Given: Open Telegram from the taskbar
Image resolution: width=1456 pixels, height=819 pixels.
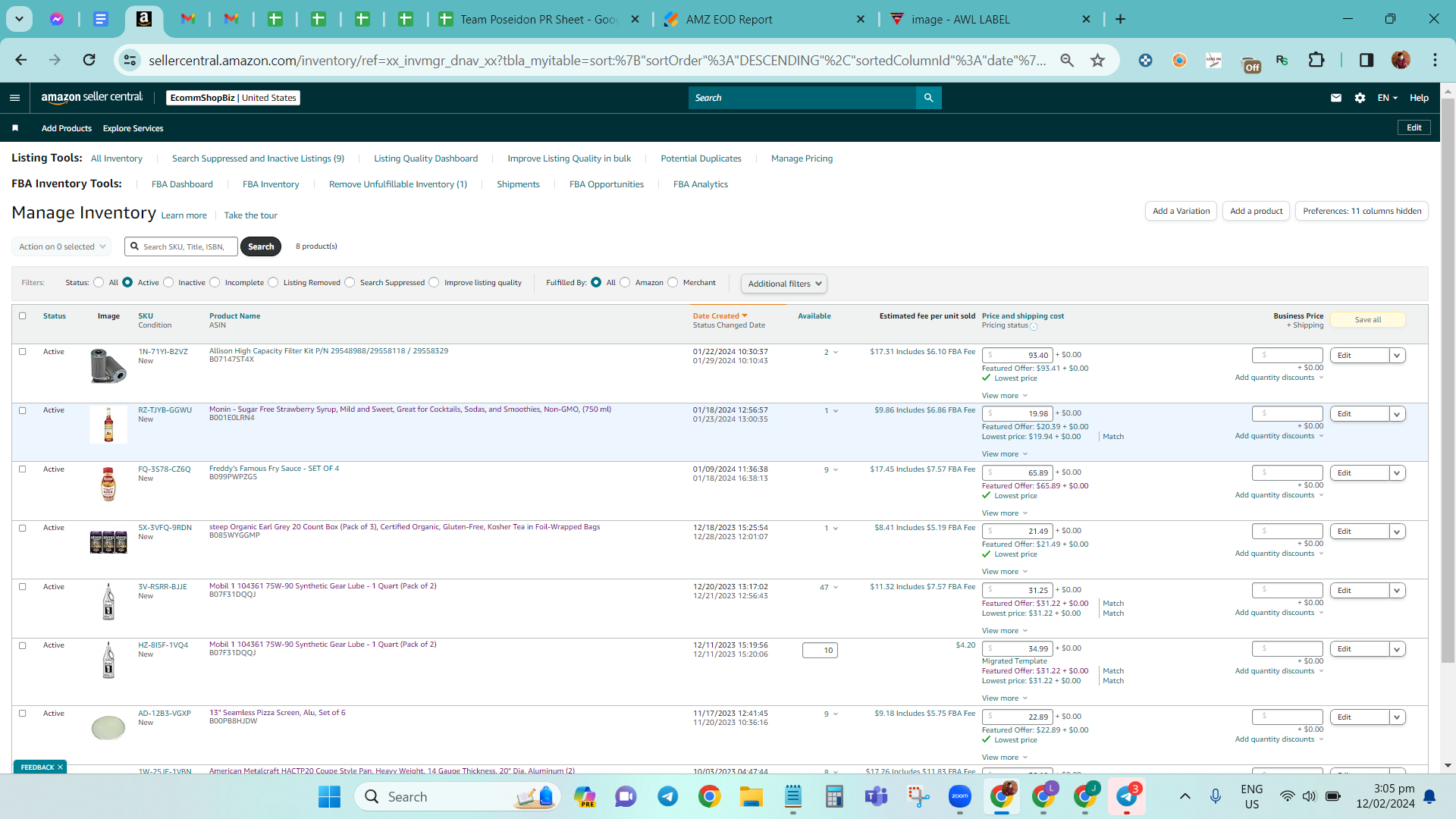Looking at the screenshot, I should pyautogui.click(x=667, y=796).
